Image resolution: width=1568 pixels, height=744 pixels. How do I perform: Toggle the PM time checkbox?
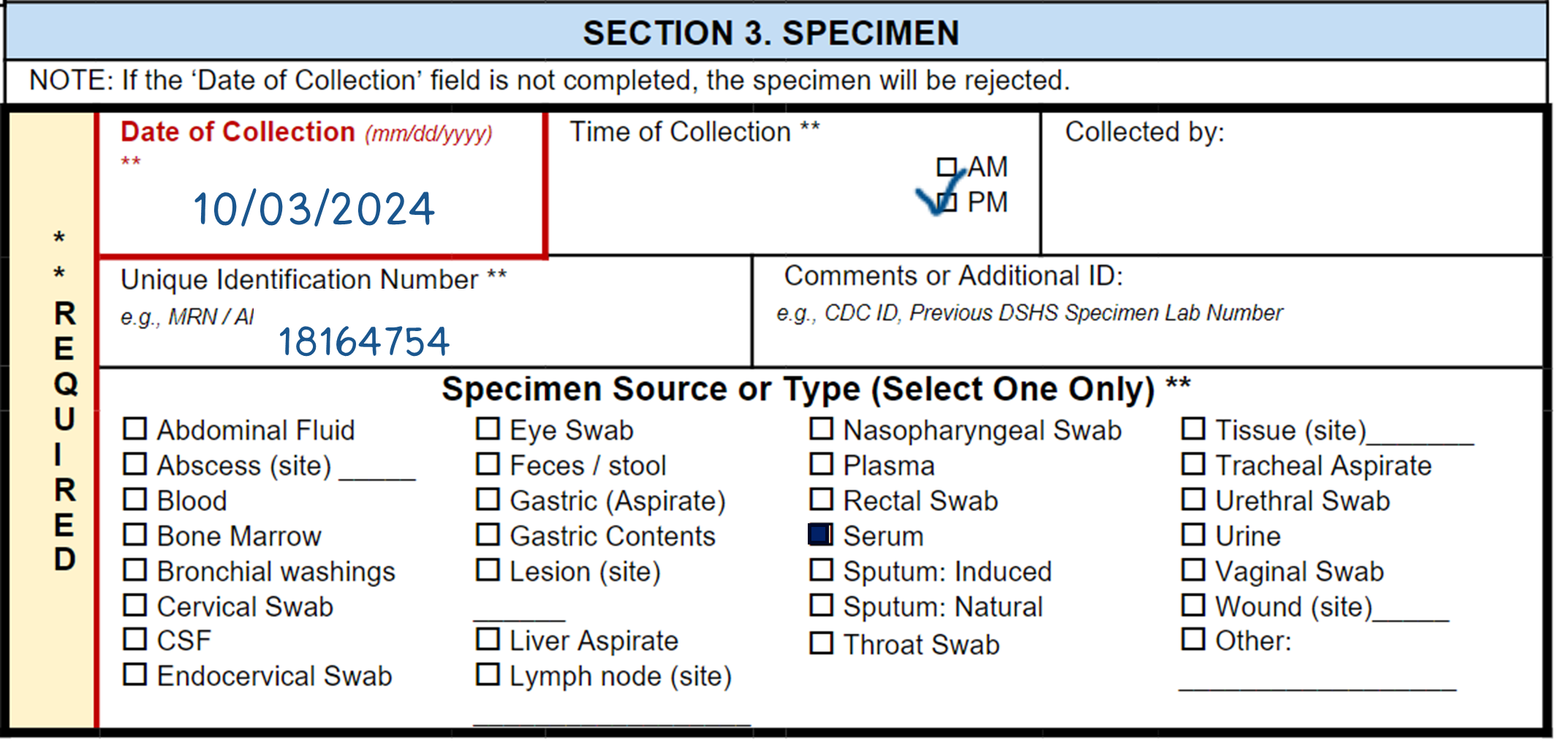coord(947,202)
